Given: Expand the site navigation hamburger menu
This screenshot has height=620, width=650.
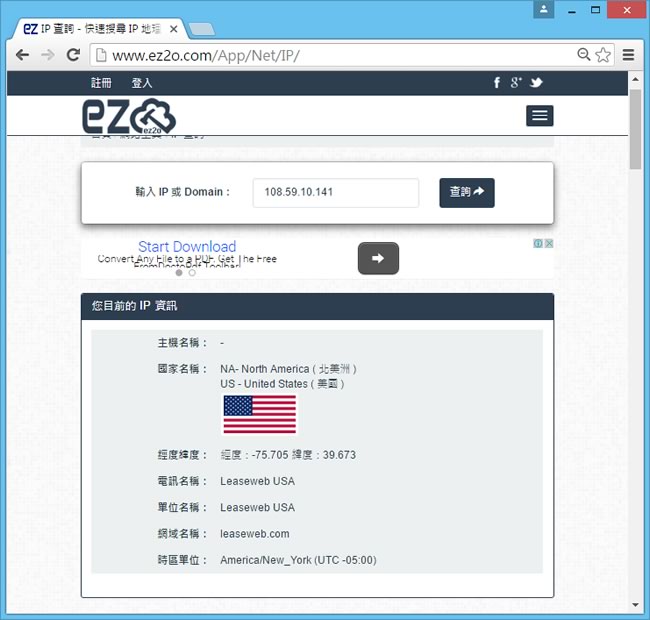Looking at the screenshot, I should (539, 116).
